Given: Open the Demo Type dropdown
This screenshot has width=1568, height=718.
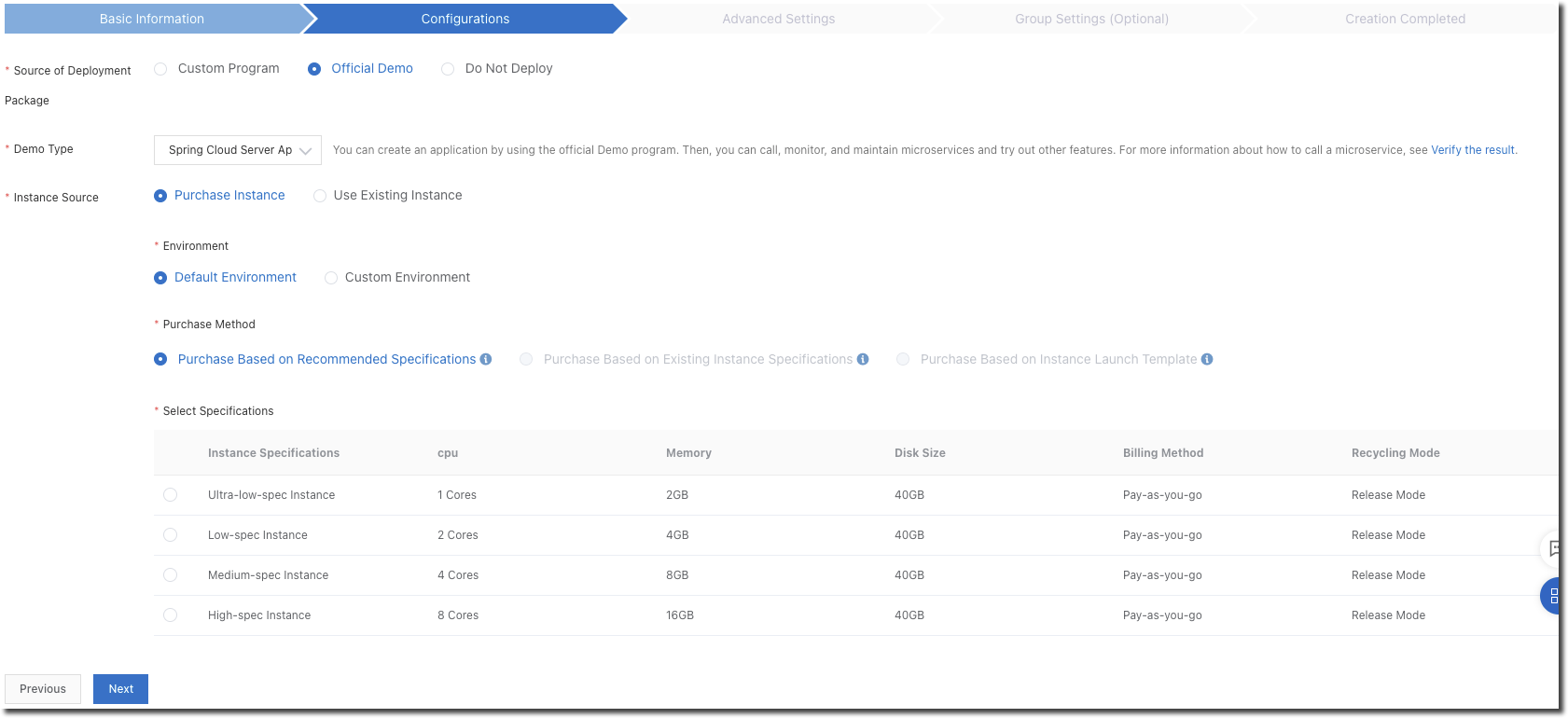Looking at the screenshot, I should (x=238, y=150).
